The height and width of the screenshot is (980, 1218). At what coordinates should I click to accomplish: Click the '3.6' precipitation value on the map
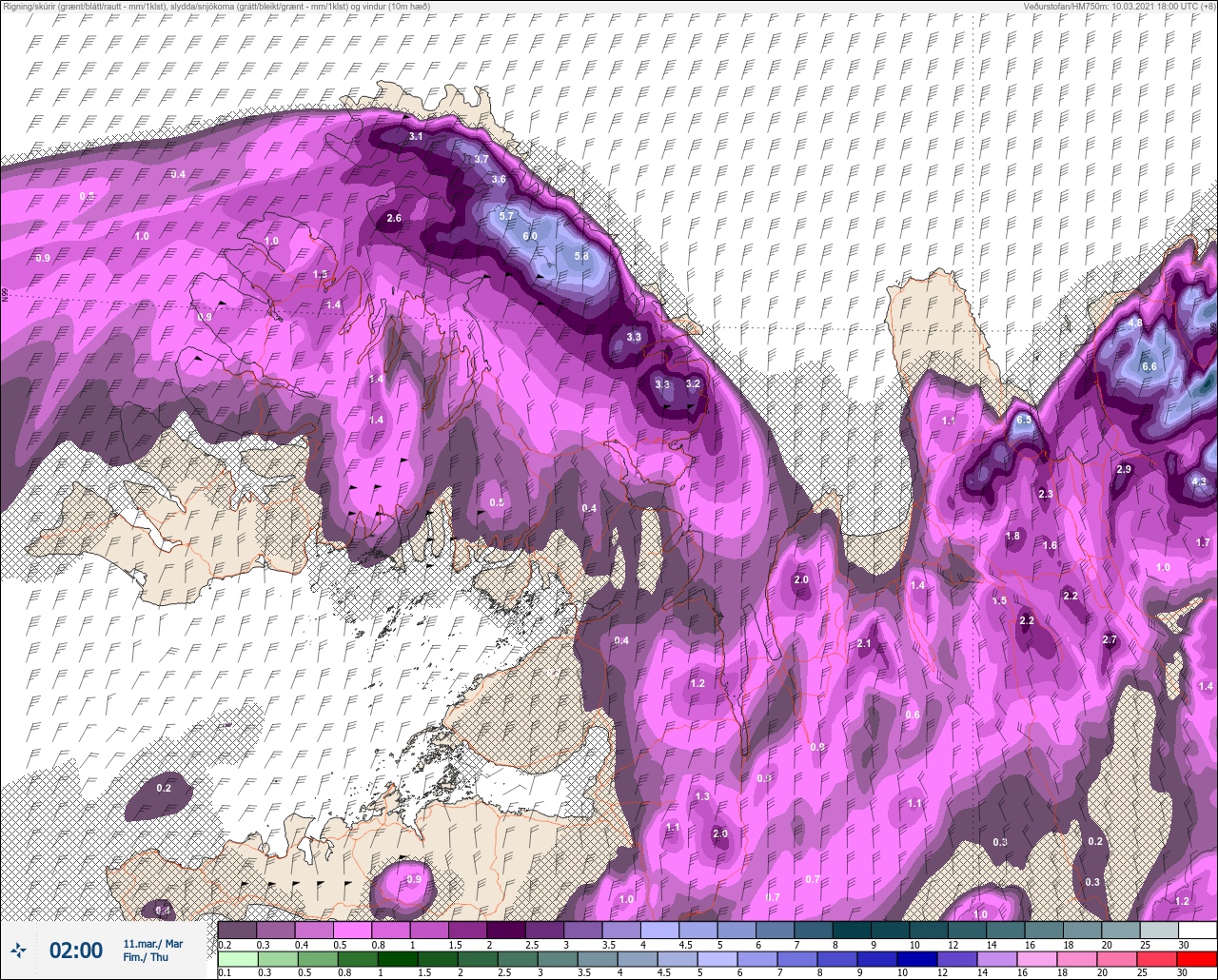pyautogui.click(x=499, y=179)
